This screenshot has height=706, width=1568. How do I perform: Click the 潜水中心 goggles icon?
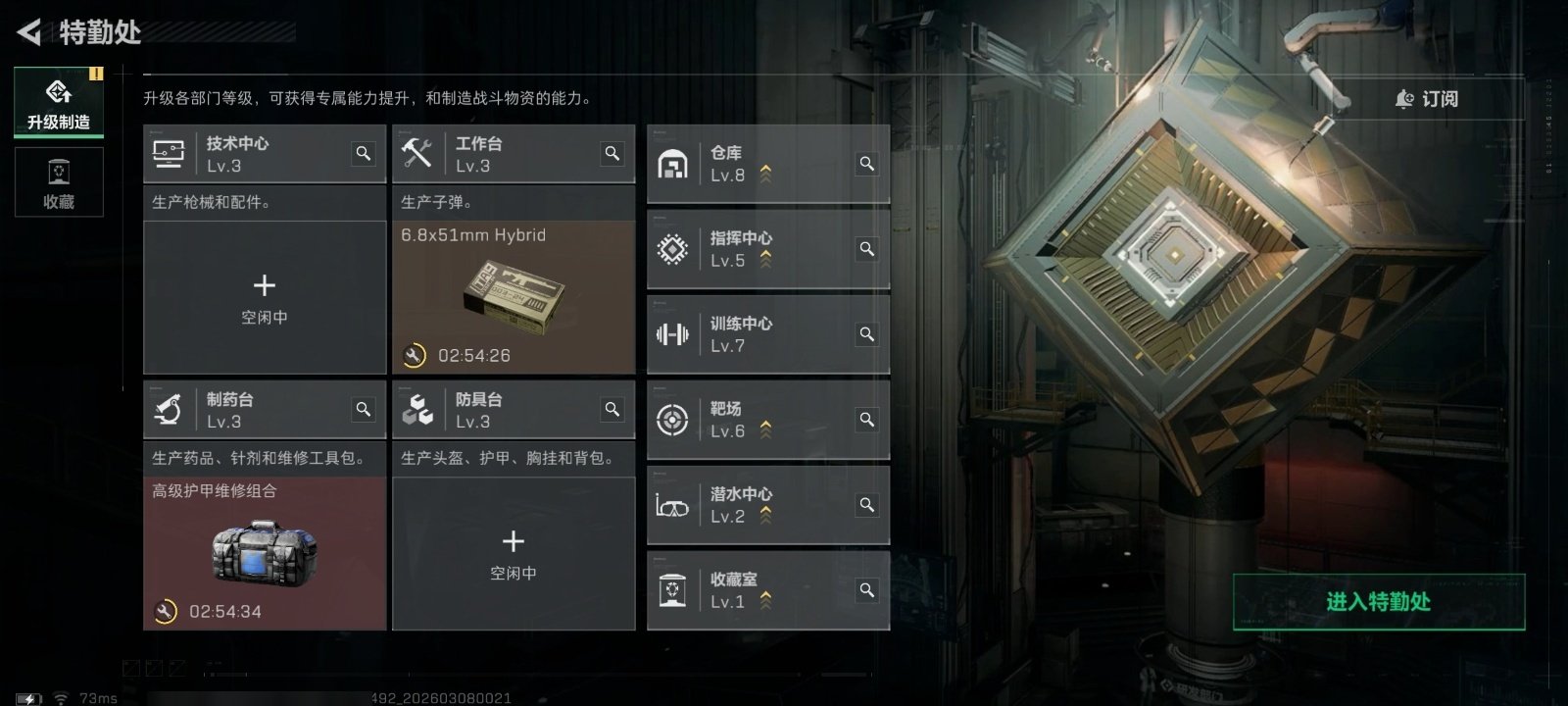(x=672, y=506)
